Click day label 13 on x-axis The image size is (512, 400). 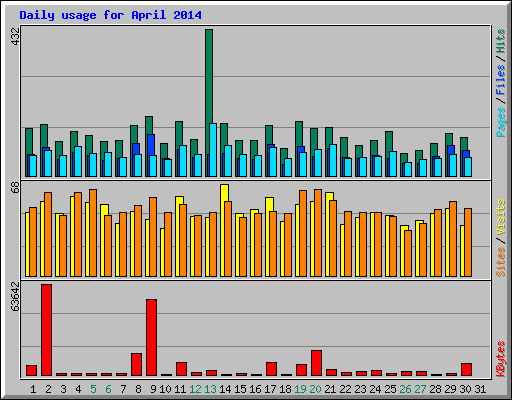click(x=210, y=389)
